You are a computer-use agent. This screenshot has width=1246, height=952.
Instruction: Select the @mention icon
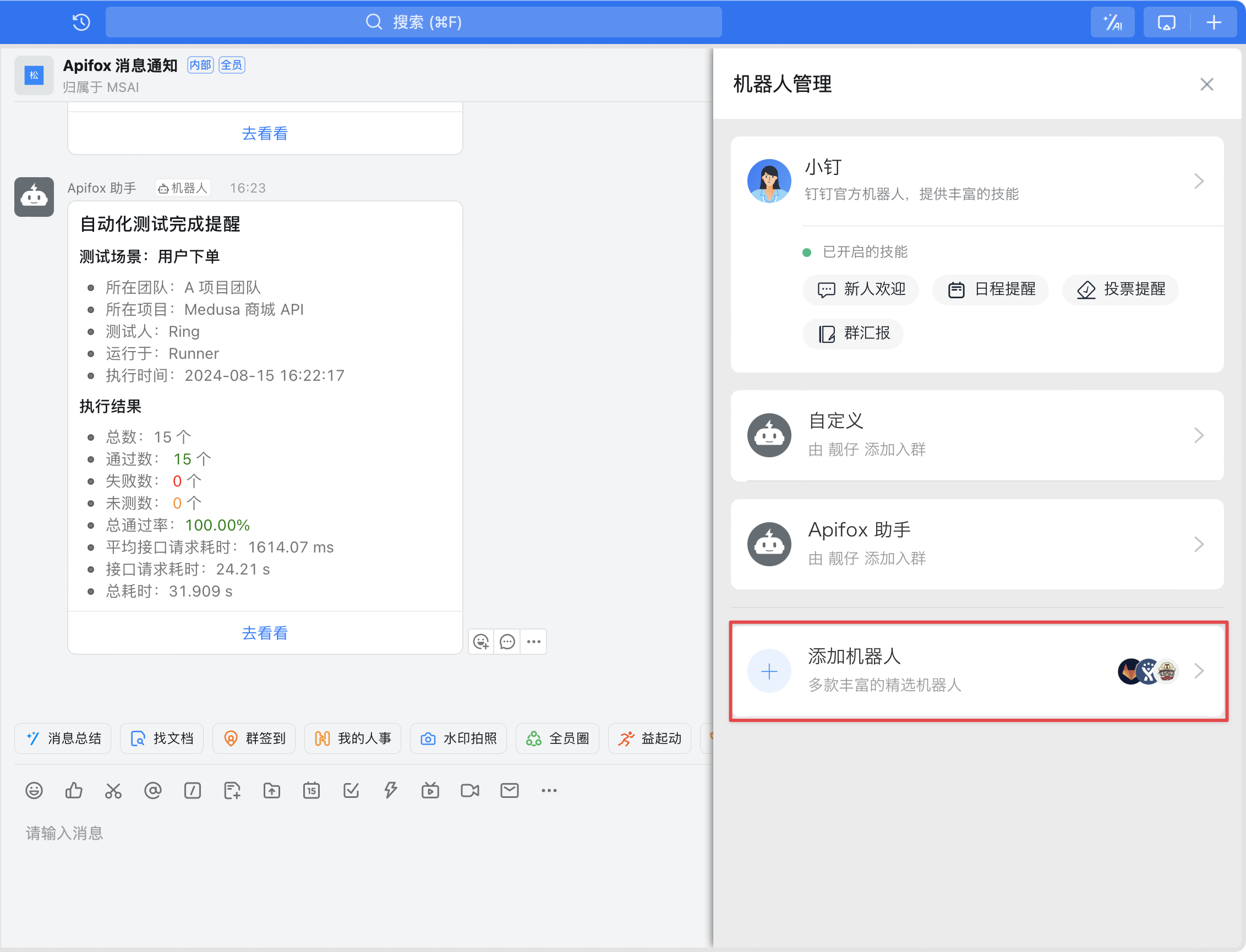click(152, 791)
